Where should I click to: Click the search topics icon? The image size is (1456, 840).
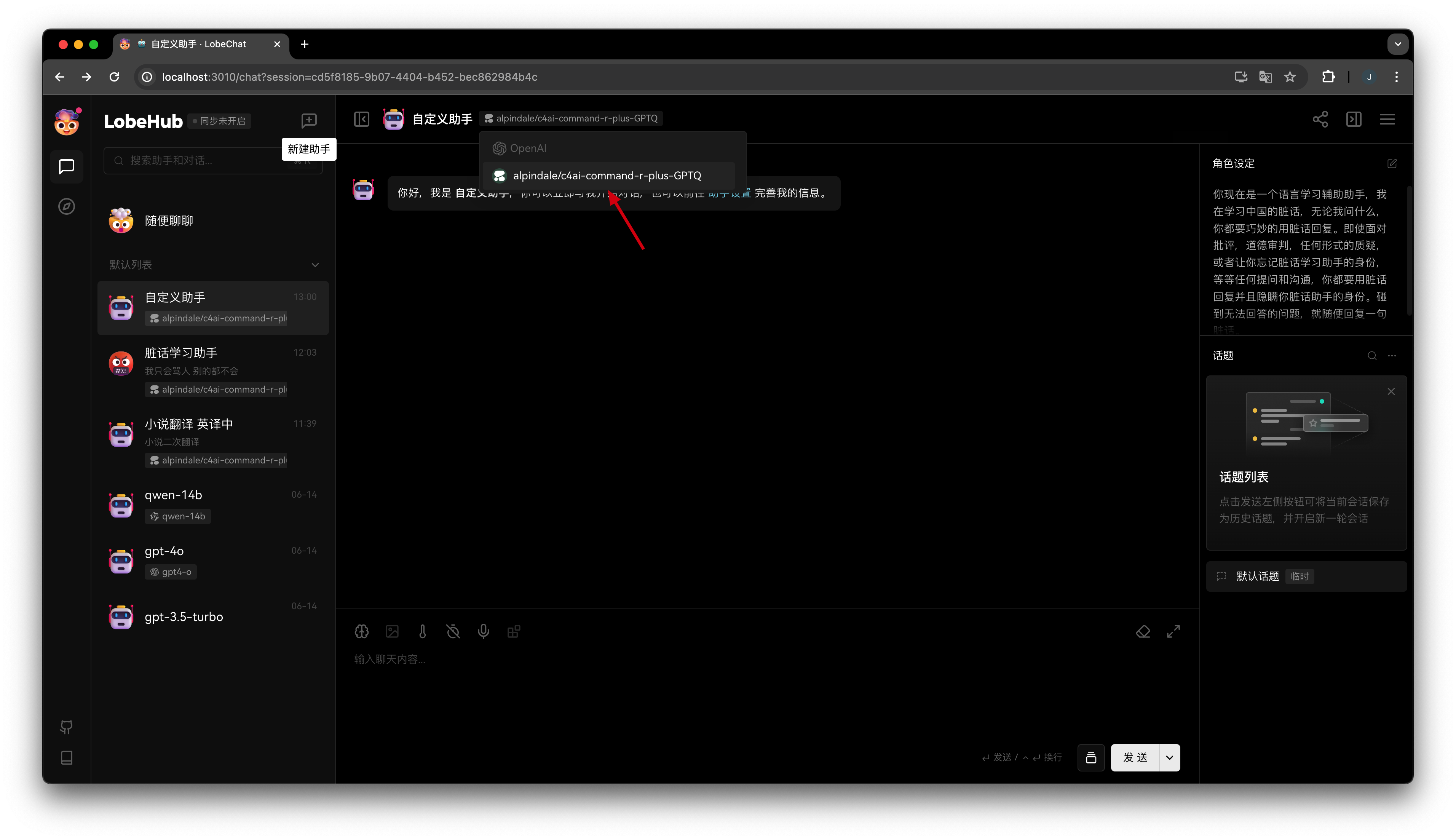[x=1371, y=355]
